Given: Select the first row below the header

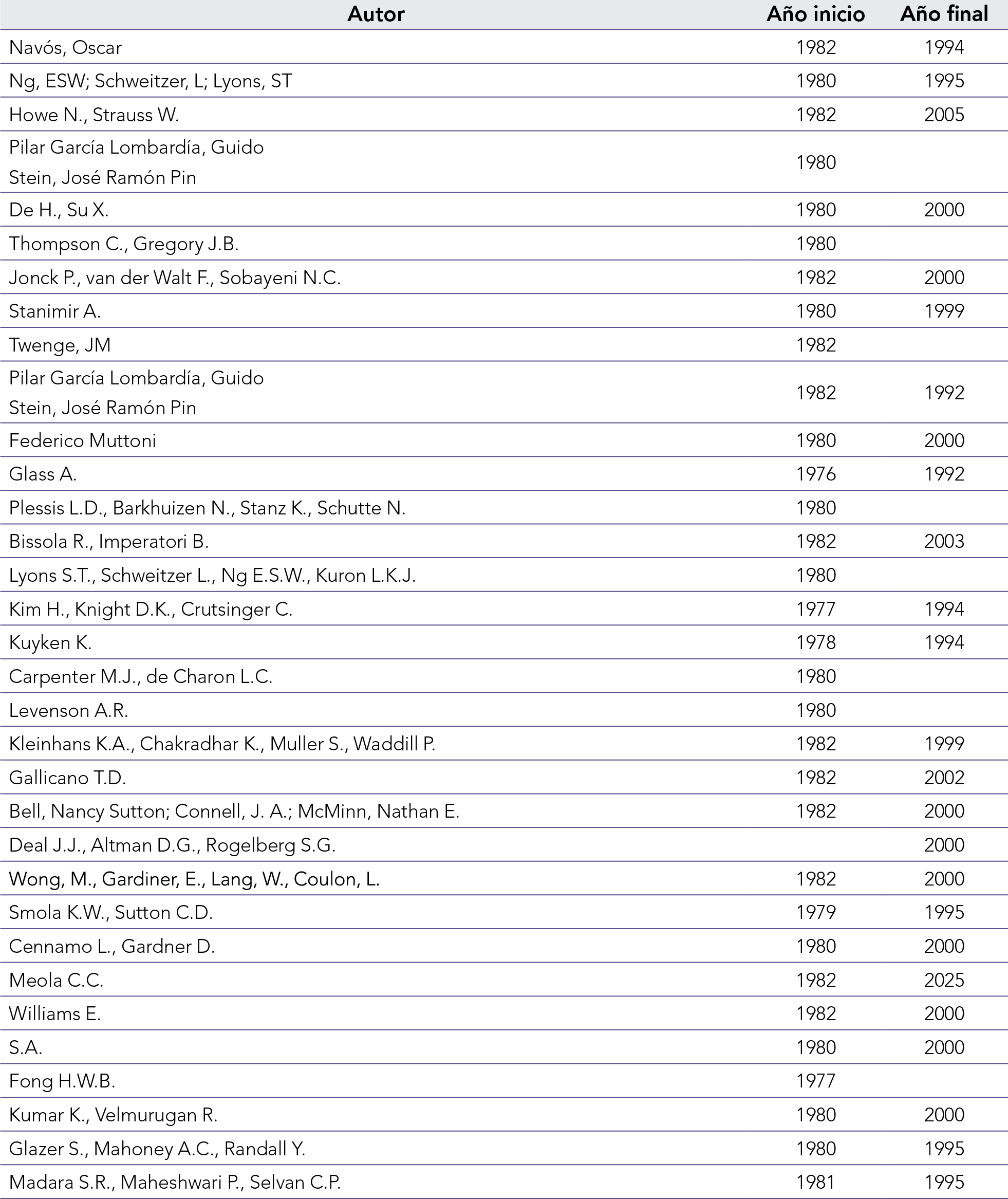Looking at the screenshot, I should tap(377, 47).
